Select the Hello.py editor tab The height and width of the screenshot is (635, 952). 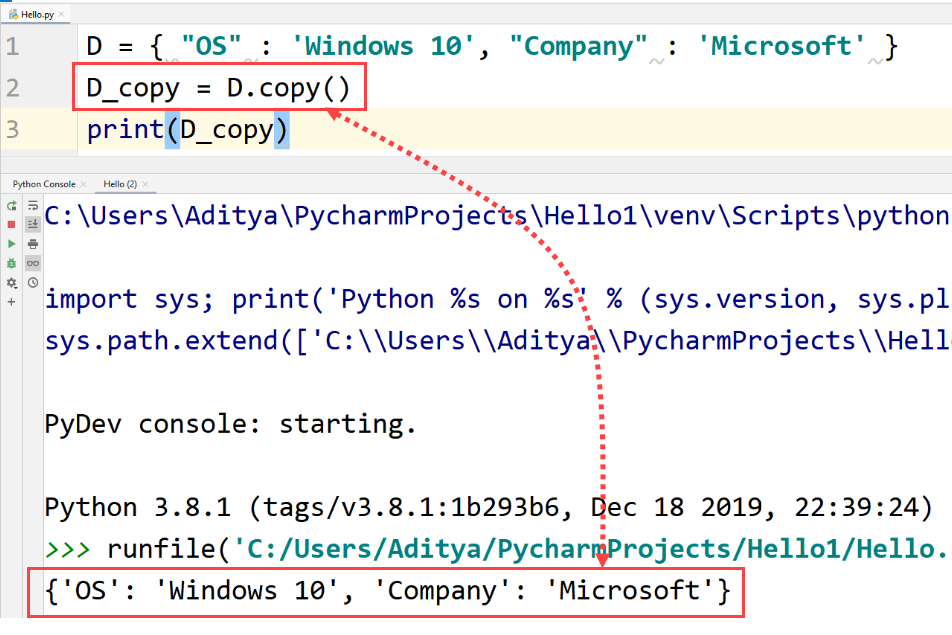[37, 14]
